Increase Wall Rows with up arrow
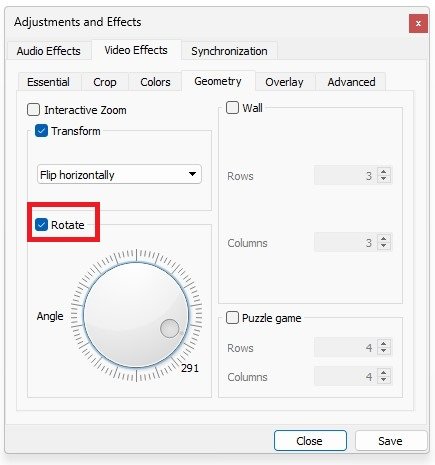 384,171
